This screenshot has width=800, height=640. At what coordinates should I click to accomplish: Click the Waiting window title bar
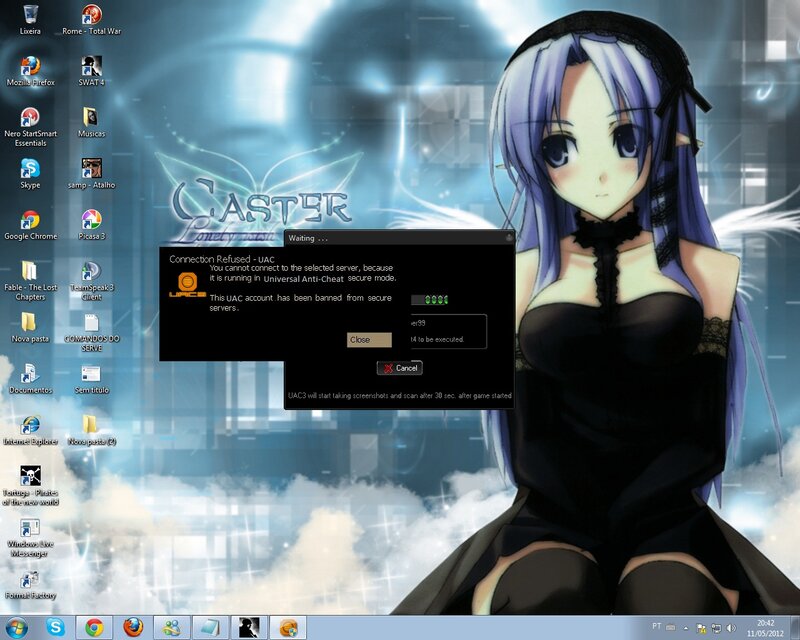(399, 238)
